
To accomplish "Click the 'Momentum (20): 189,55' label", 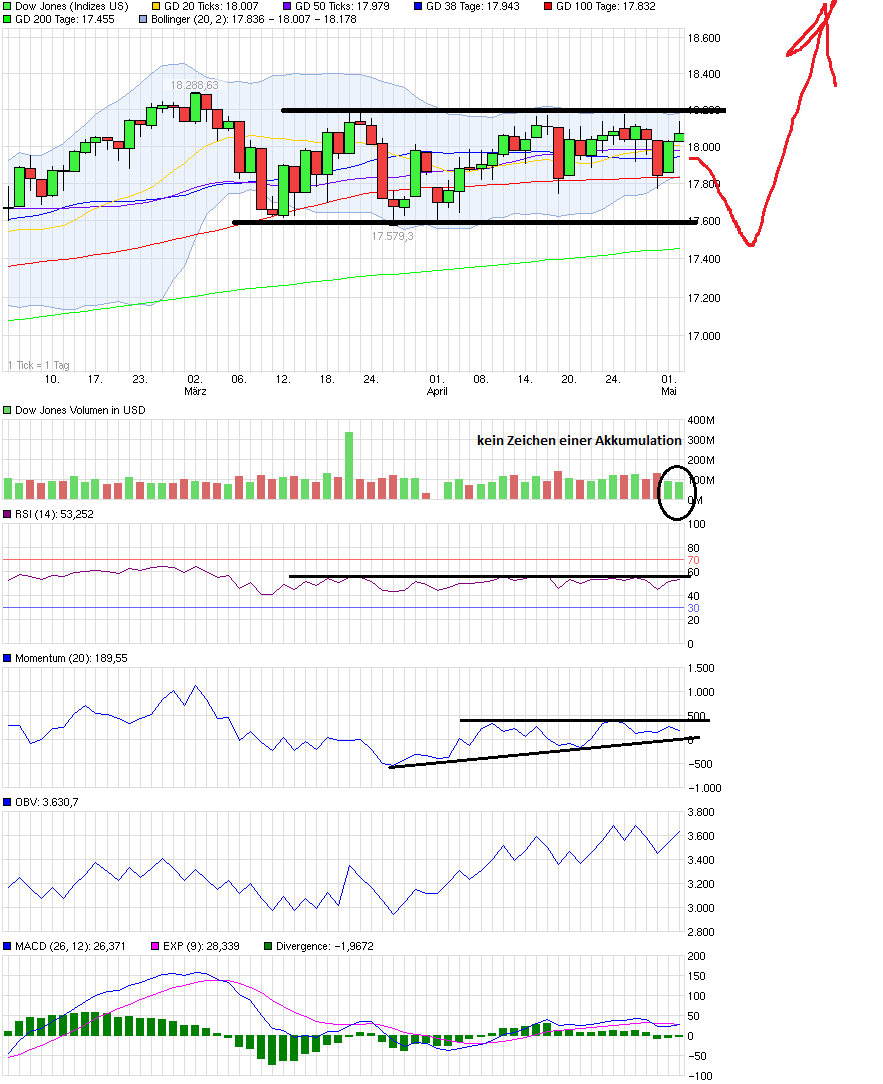I will coord(71,658).
